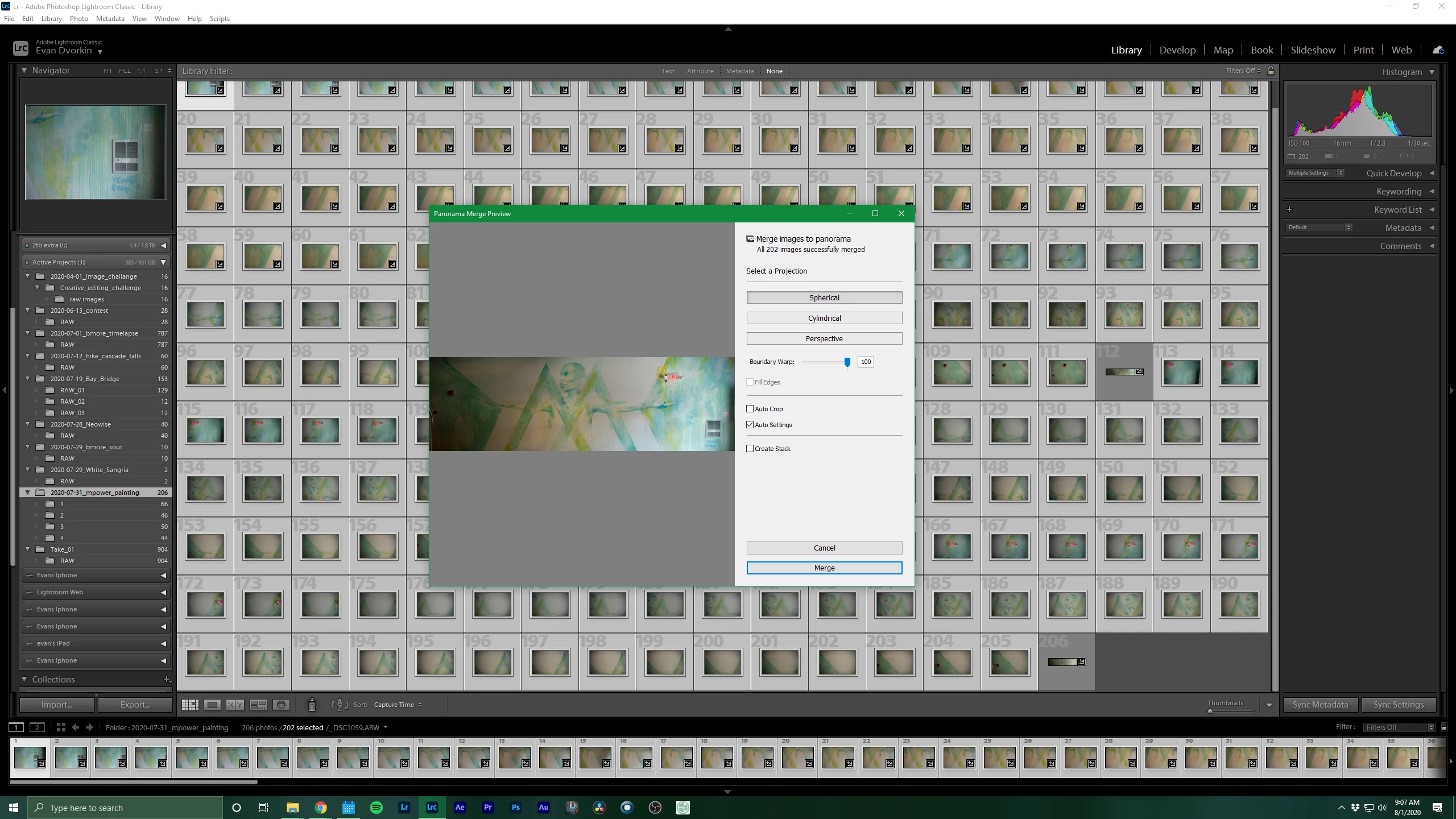1456x819 pixels.
Task: Click the Merge button
Action: (824, 568)
